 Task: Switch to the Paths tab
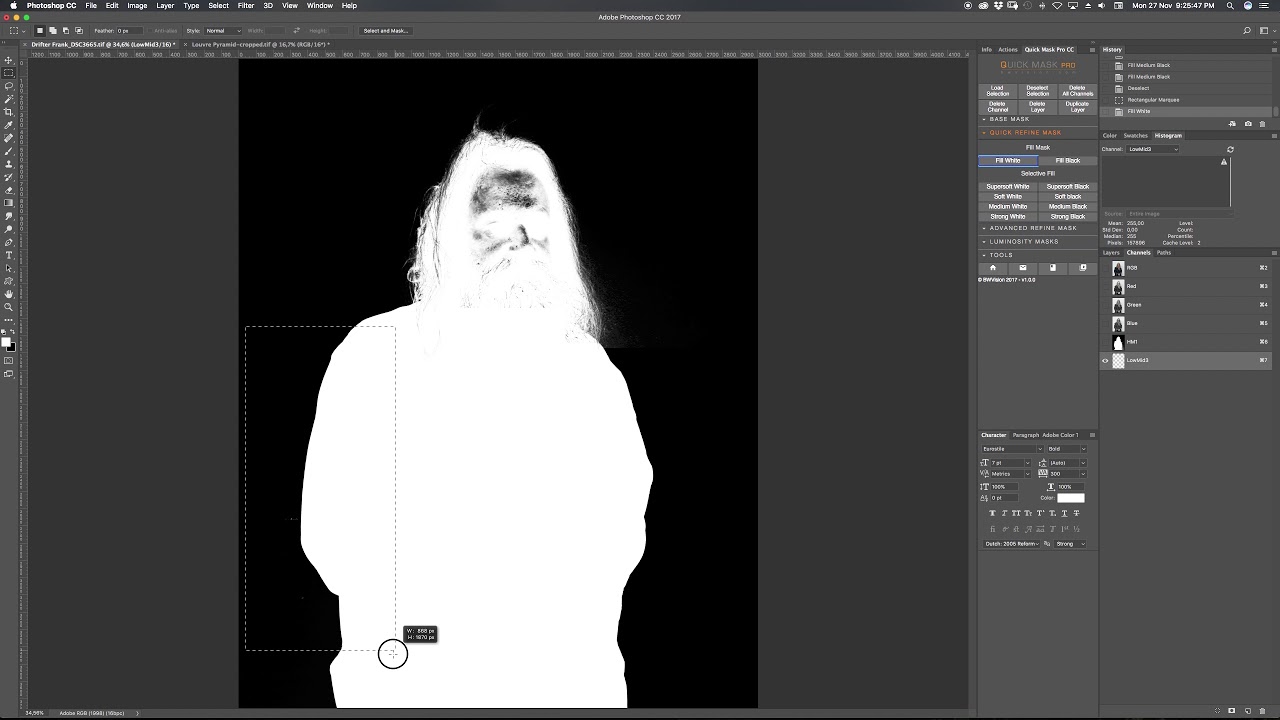pos(1164,252)
